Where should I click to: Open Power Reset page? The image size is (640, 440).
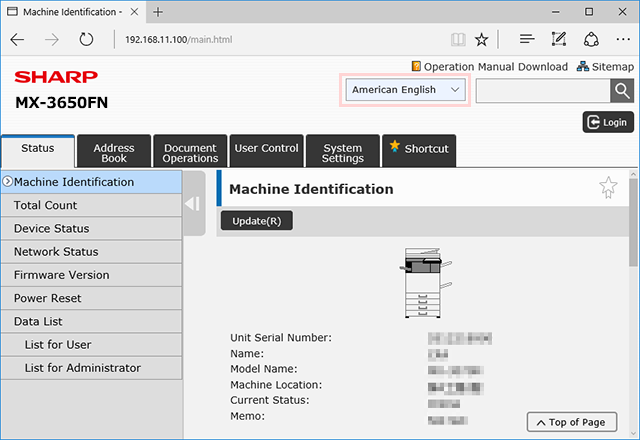91,298
